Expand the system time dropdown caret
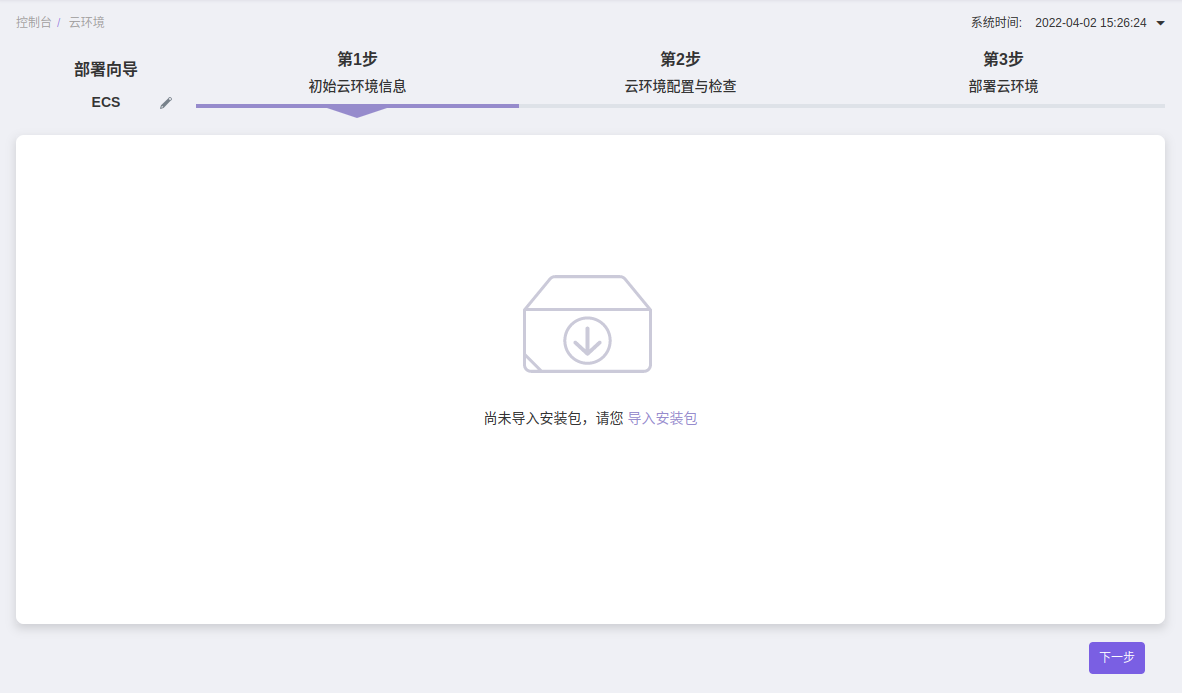Screen dimensions: 1182x693 point(1161,23)
